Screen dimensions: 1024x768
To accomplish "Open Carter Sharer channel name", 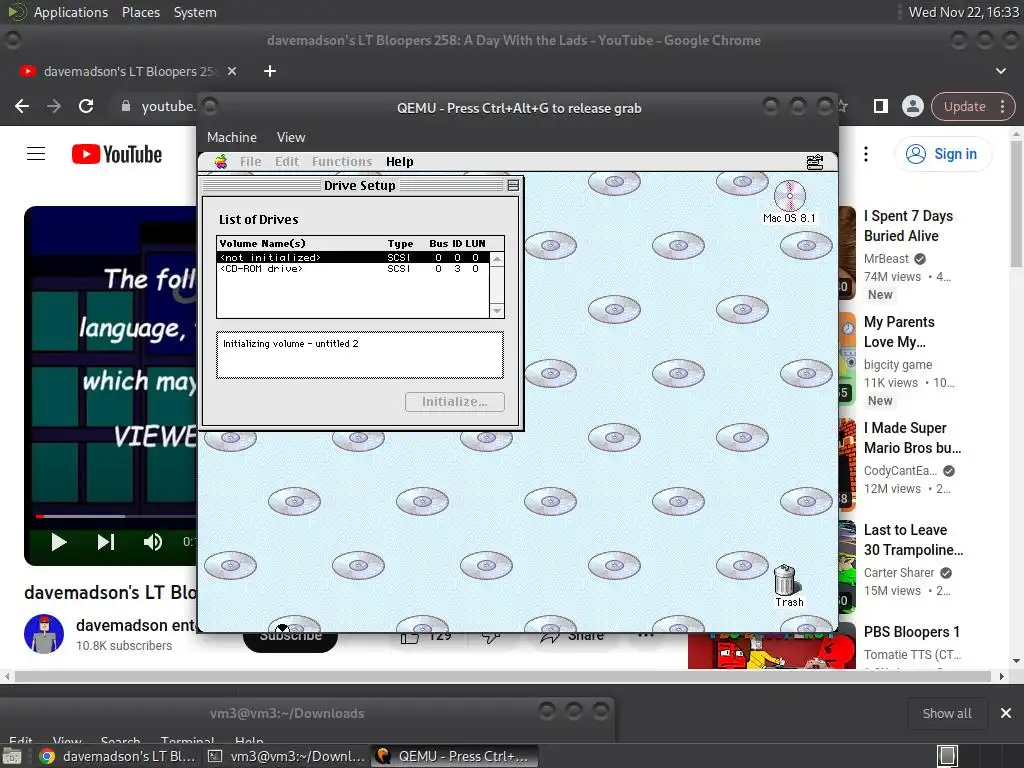I will (899, 573).
